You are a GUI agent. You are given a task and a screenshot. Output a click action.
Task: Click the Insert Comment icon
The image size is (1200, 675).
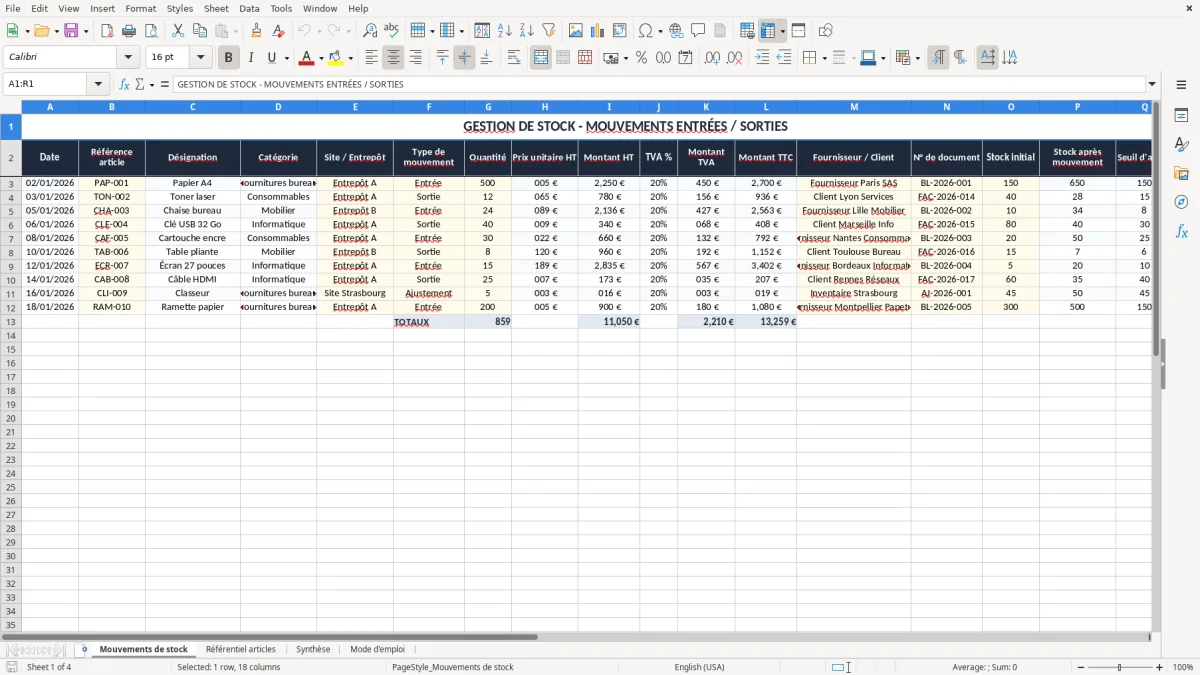tap(698, 31)
